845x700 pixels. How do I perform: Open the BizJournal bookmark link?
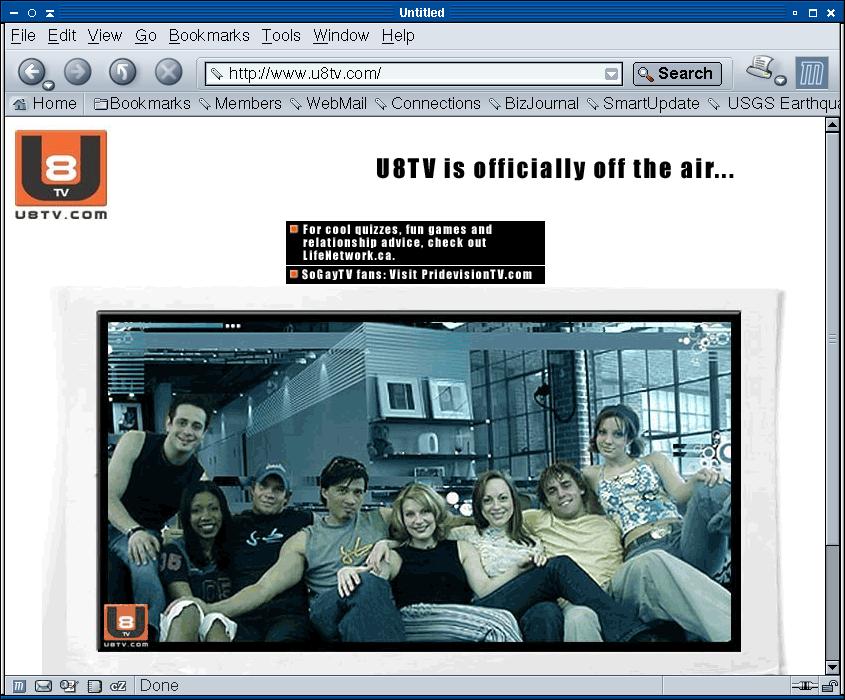tap(534, 103)
